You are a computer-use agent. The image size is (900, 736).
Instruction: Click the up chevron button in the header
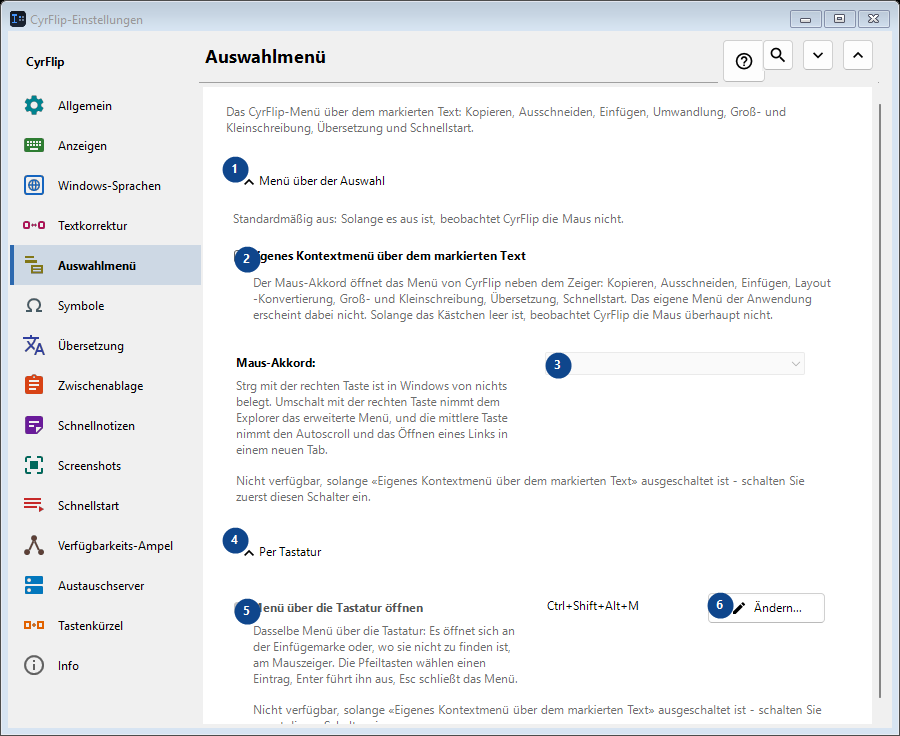(858, 55)
